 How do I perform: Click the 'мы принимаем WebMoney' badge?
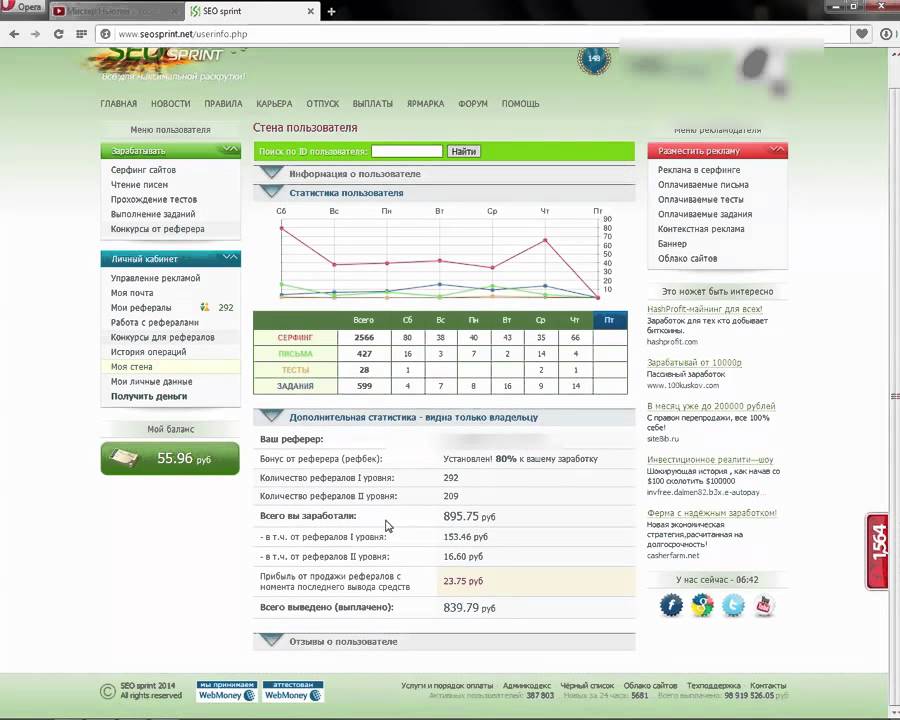[x=226, y=691]
